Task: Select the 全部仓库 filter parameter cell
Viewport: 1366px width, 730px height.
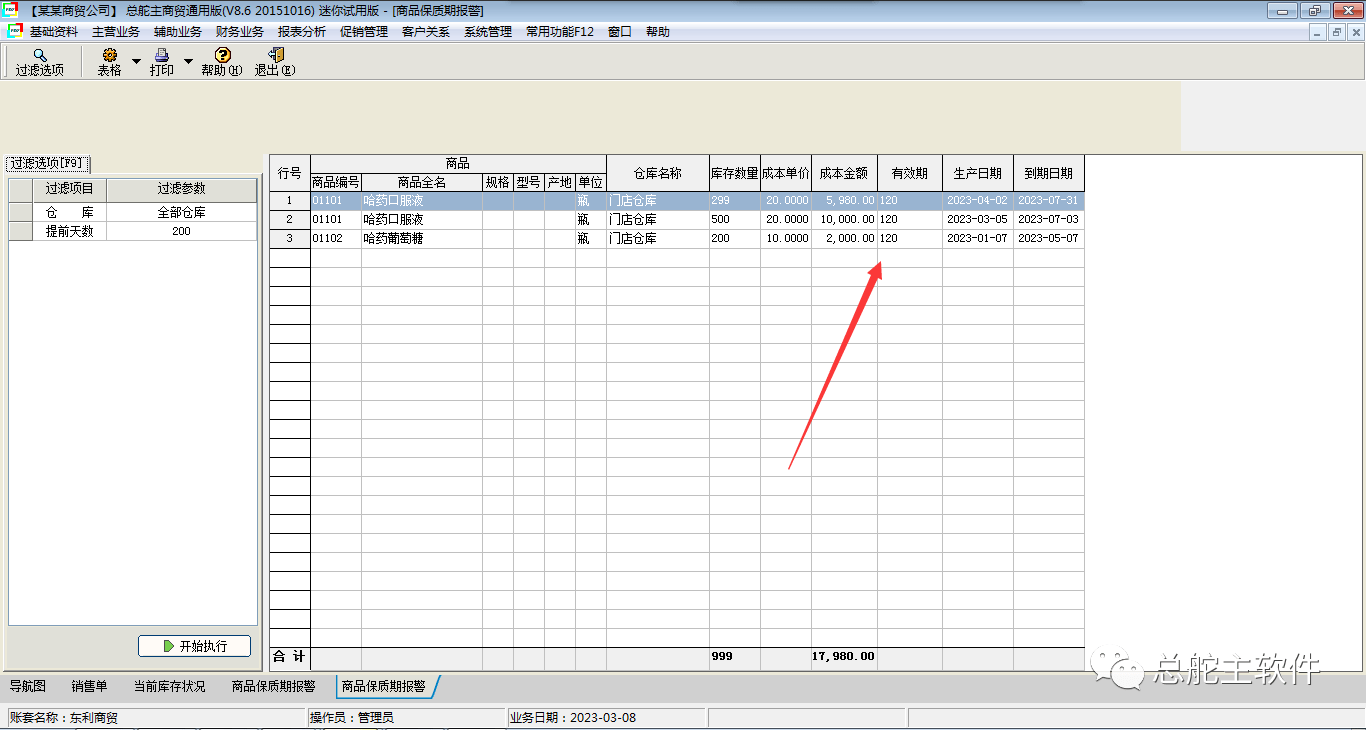Action: pyautogui.click(x=181, y=212)
